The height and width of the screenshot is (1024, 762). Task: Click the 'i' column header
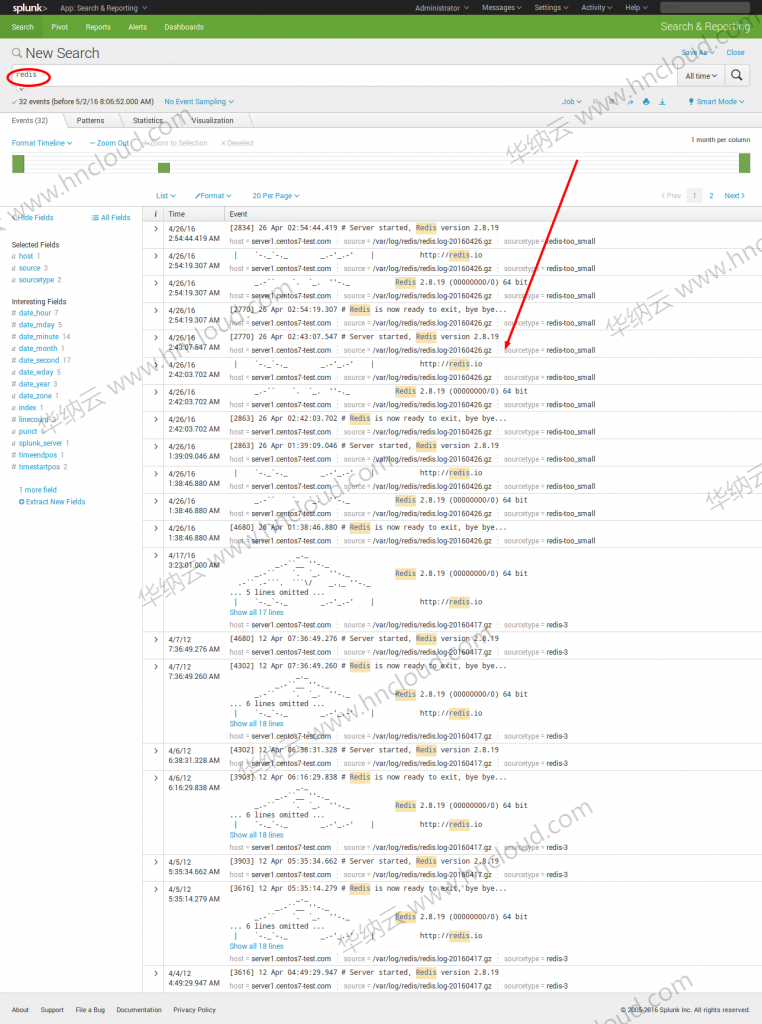(x=155, y=214)
